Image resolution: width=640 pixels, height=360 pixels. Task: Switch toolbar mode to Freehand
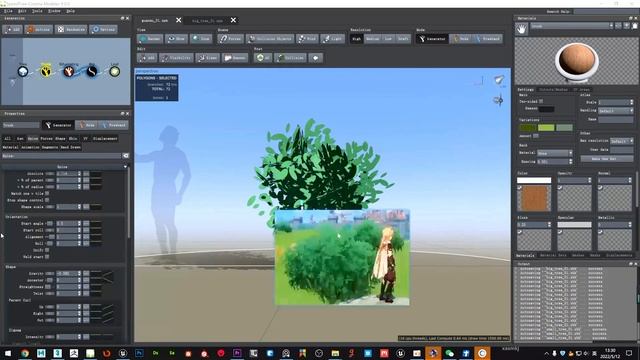point(488,39)
